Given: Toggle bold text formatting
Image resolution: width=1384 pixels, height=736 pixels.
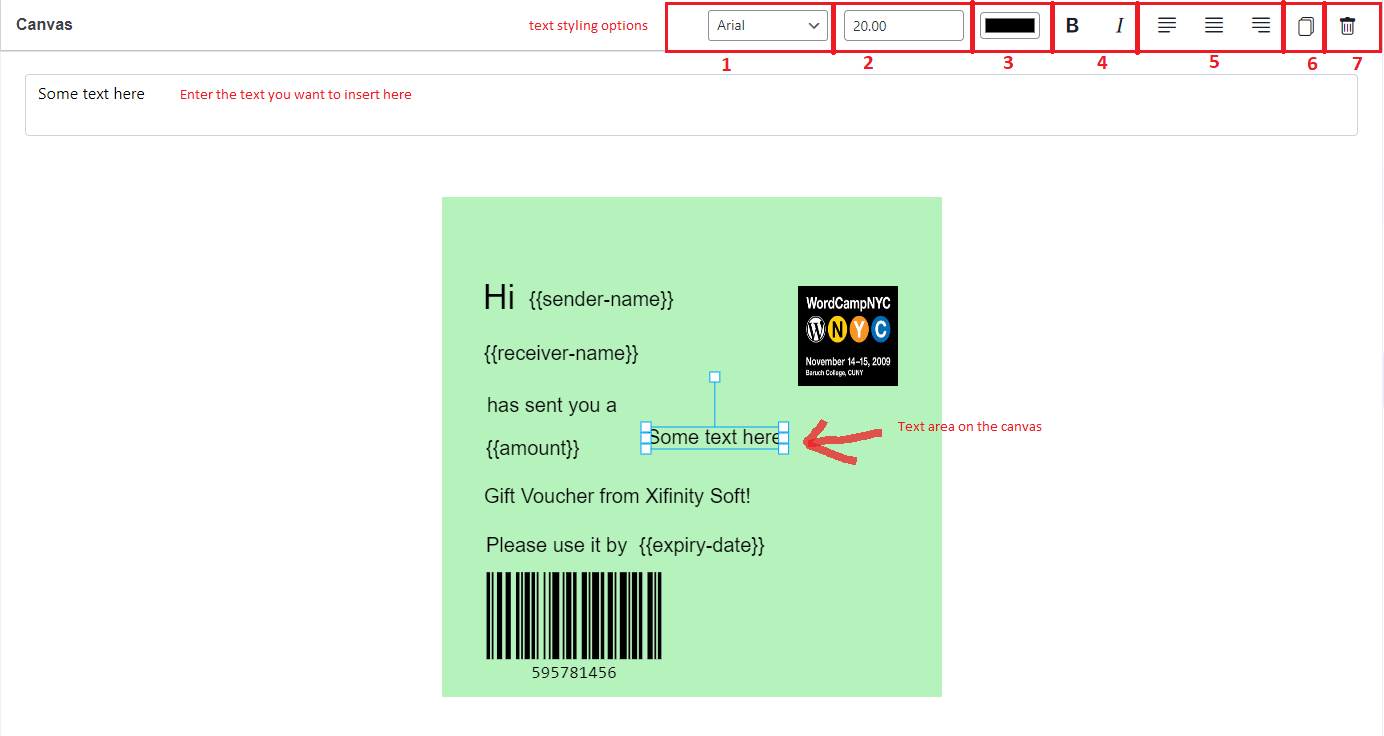Looking at the screenshot, I should [1072, 26].
